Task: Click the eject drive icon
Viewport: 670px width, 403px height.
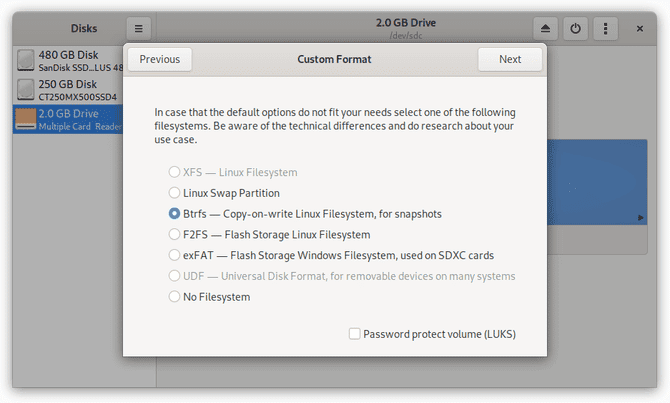Action: [x=545, y=29]
